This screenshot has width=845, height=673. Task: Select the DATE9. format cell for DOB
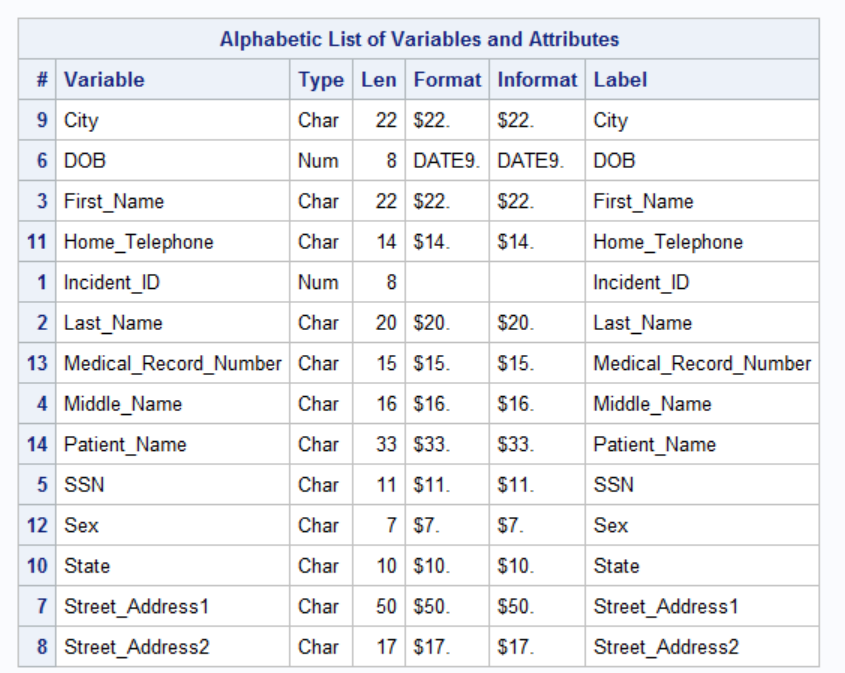tap(446, 161)
